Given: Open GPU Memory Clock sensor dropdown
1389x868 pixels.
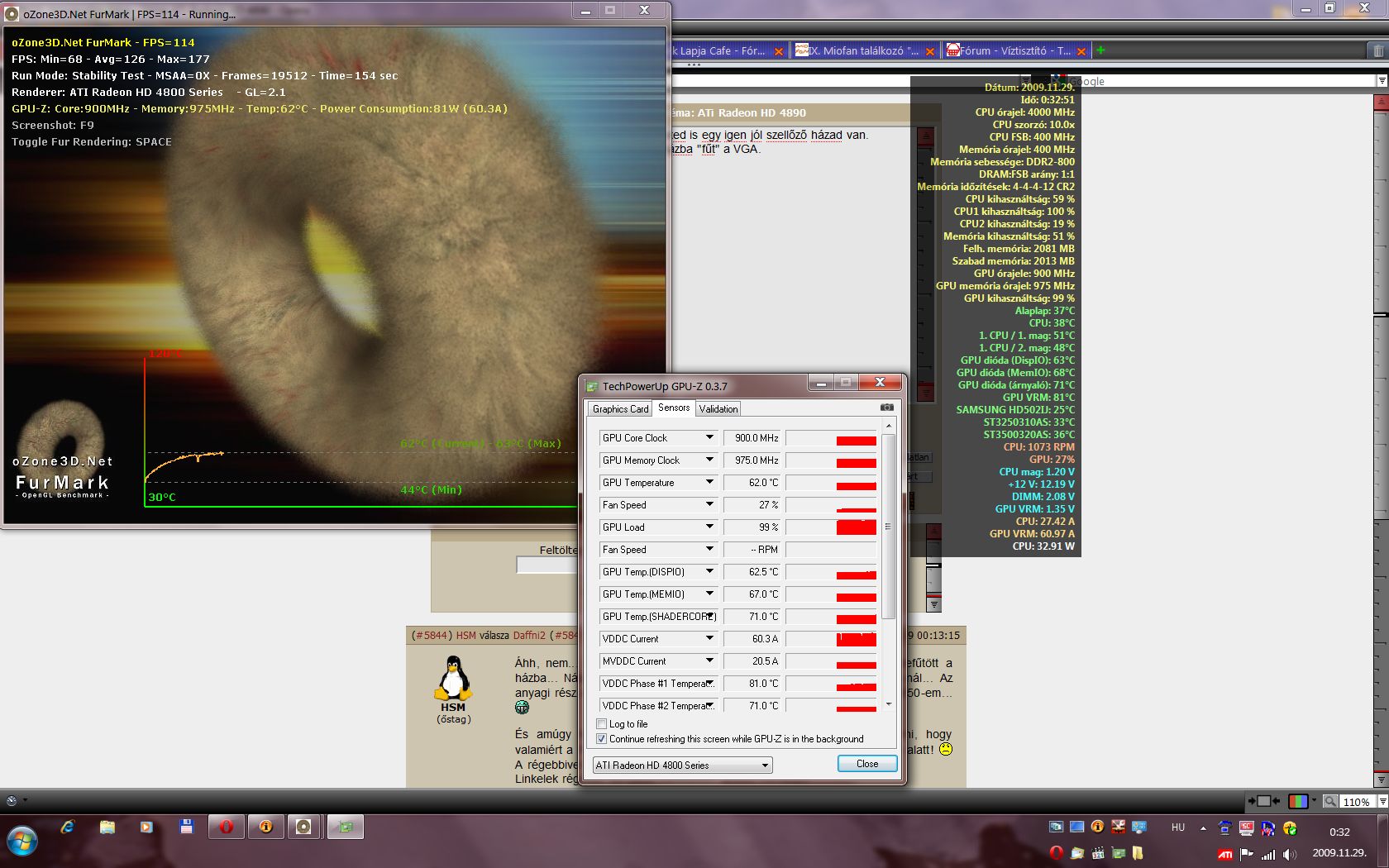Looking at the screenshot, I should click(x=709, y=460).
